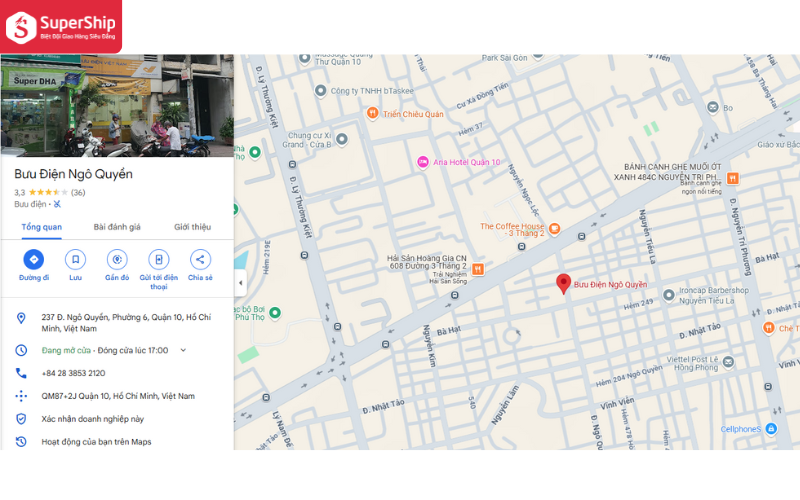Select Hải Sản Hoàng Gia restaurant marker
This screenshot has width=800, height=500.
pyautogui.click(x=478, y=269)
